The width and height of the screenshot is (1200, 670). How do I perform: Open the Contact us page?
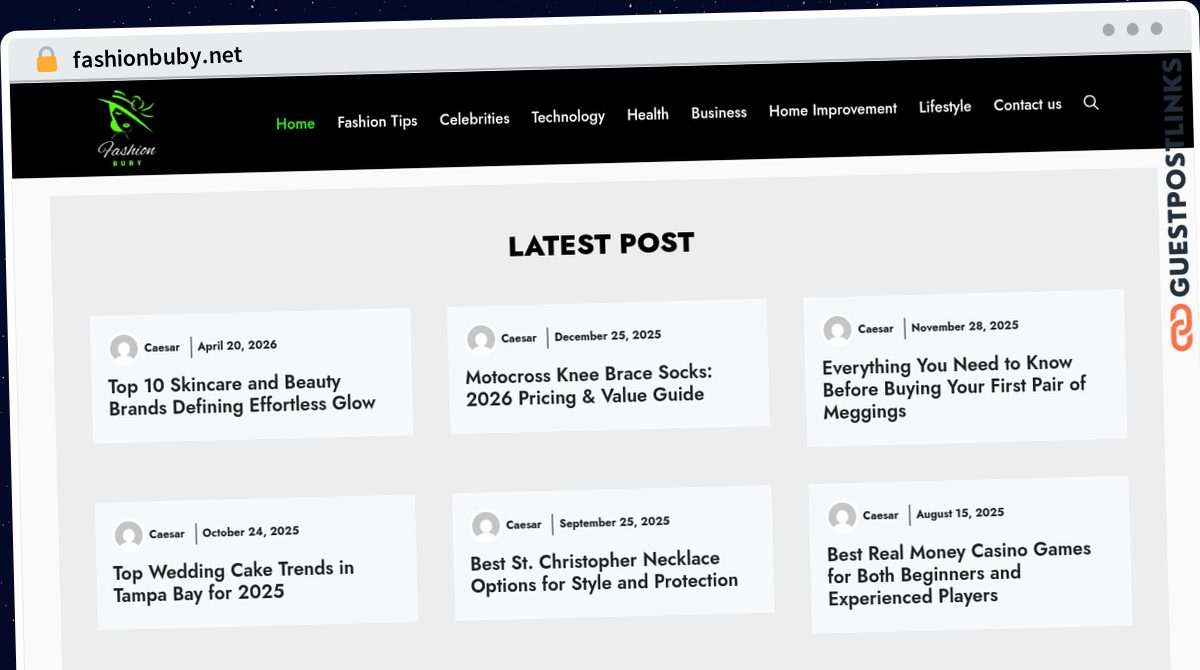[x=1027, y=105]
